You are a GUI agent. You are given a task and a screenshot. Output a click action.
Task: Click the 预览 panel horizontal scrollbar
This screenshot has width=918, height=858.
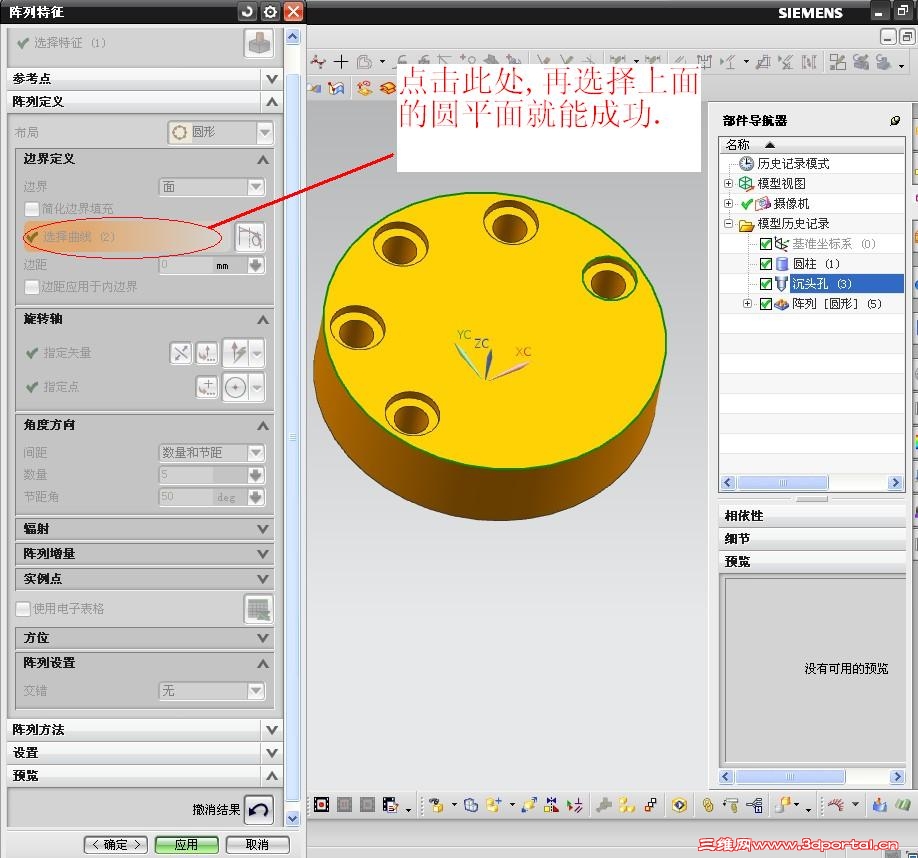(x=811, y=777)
